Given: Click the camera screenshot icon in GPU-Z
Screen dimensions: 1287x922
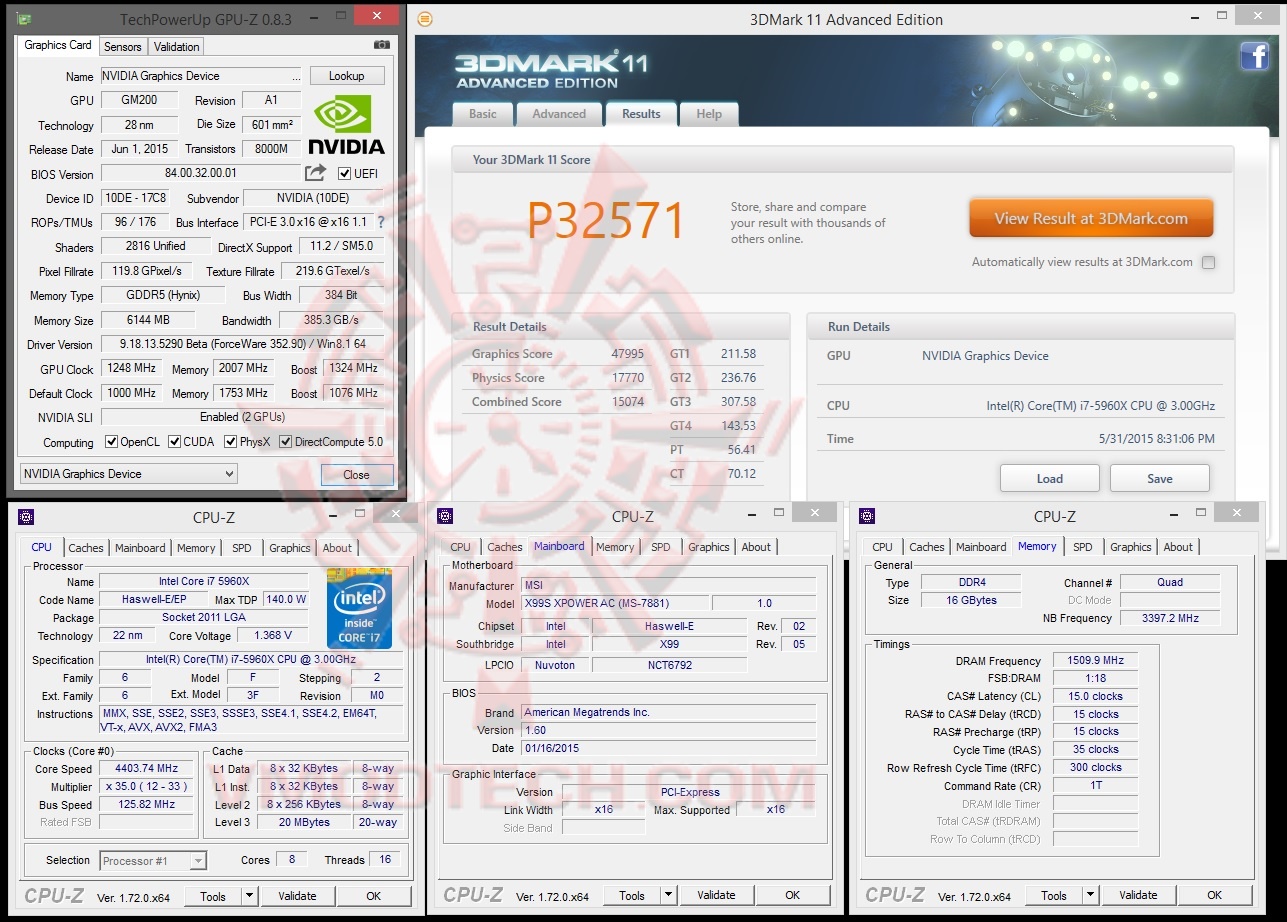Looking at the screenshot, I should pyautogui.click(x=381, y=45).
